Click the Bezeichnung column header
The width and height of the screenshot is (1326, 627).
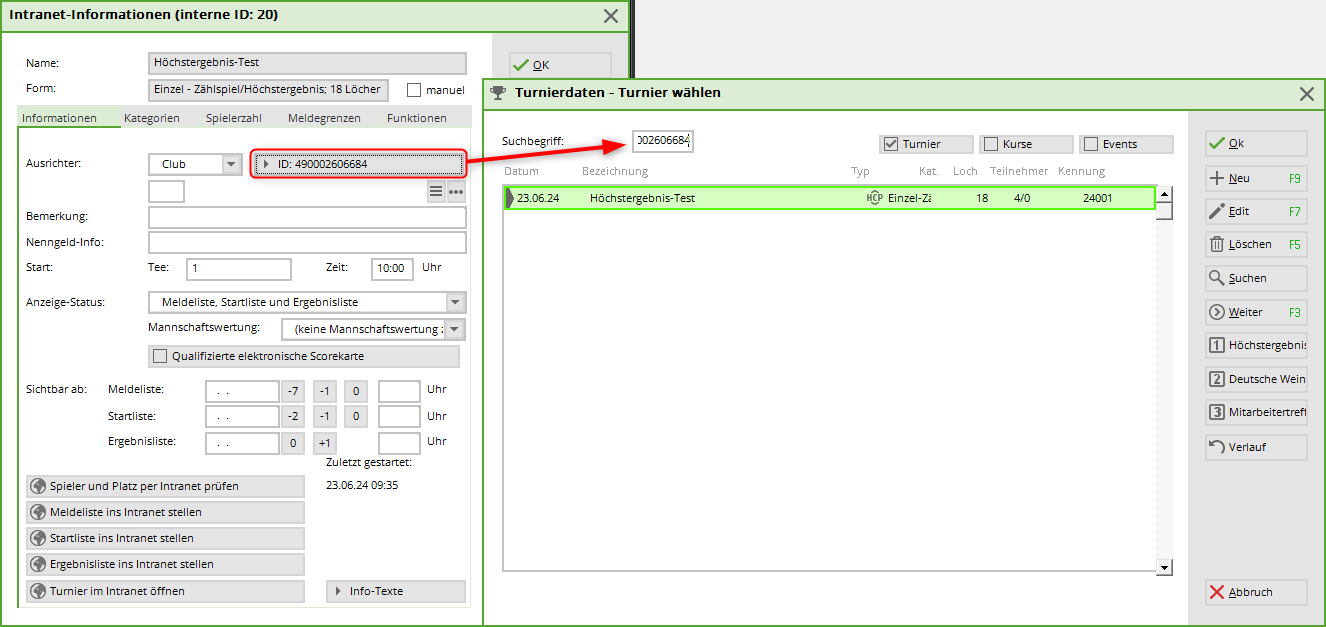(615, 172)
